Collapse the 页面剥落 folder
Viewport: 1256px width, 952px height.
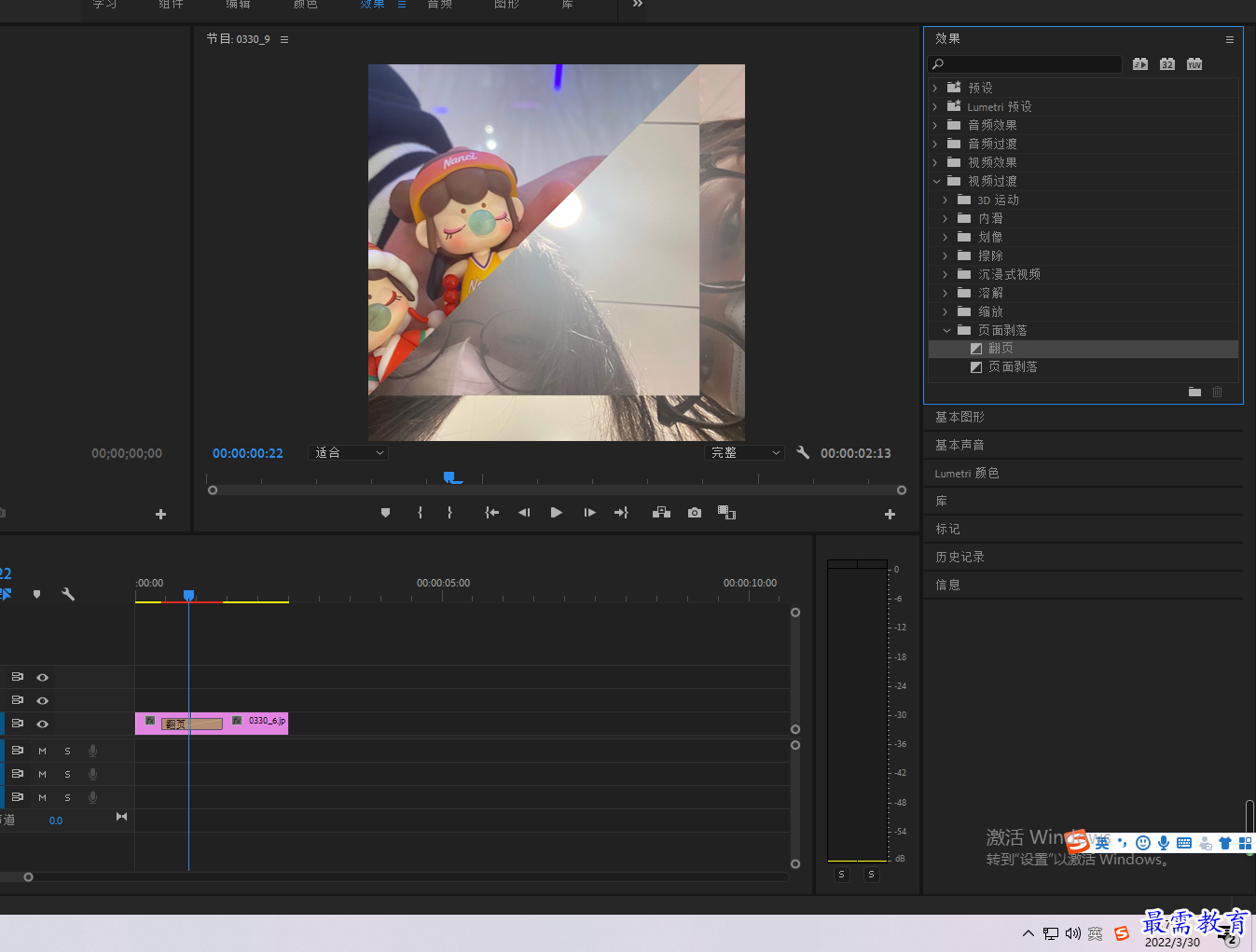(x=946, y=330)
